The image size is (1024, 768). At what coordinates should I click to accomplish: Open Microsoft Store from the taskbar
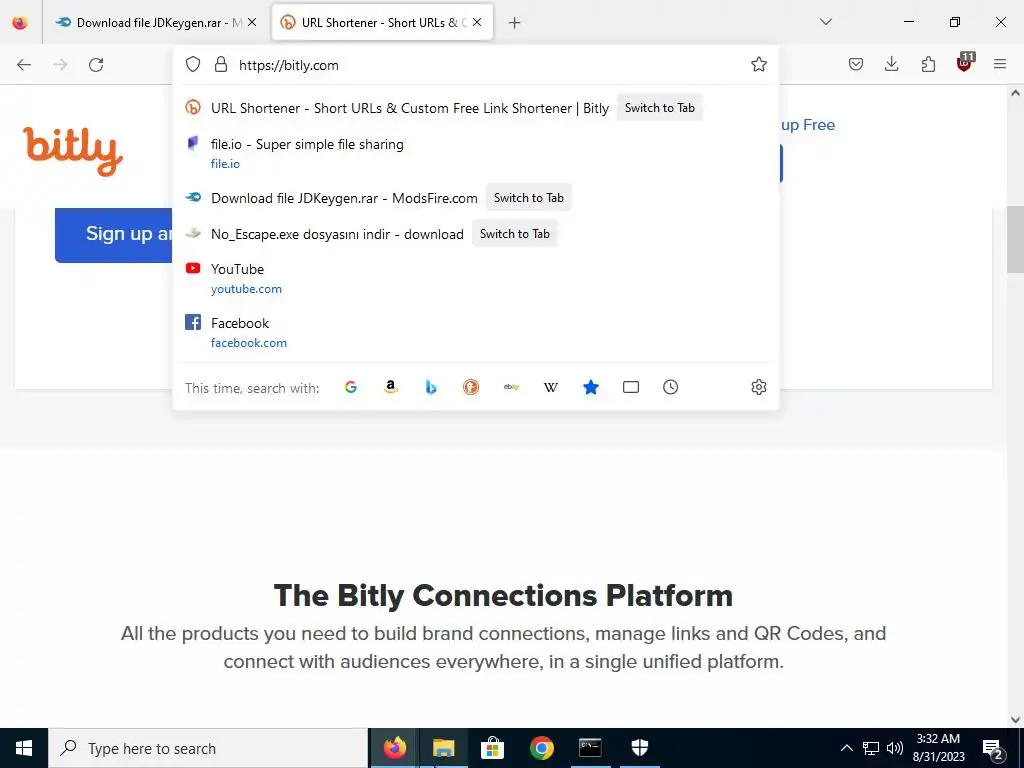point(492,748)
